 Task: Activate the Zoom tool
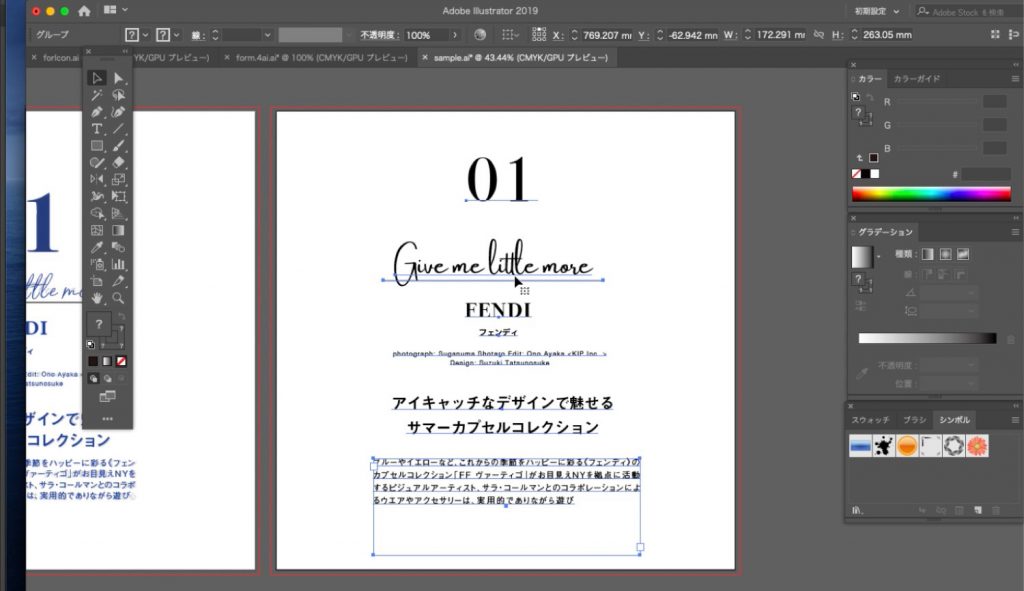point(118,298)
